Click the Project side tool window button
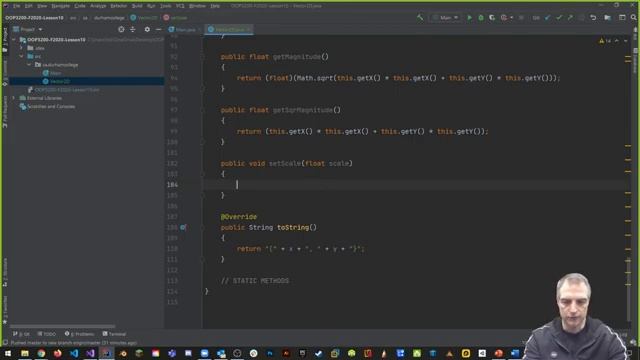The height and width of the screenshot is (360, 640). click(5, 39)
